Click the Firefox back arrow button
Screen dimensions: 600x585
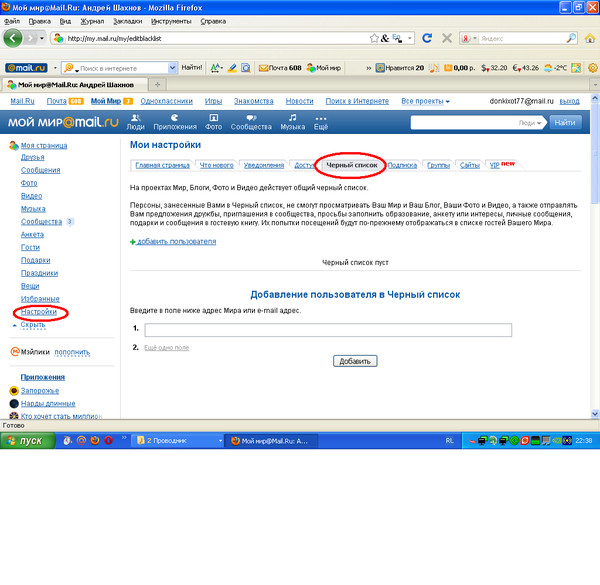click(13, 38)
